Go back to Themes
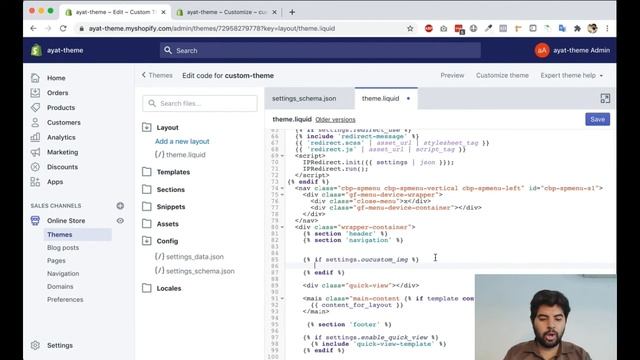 (157, 76)
